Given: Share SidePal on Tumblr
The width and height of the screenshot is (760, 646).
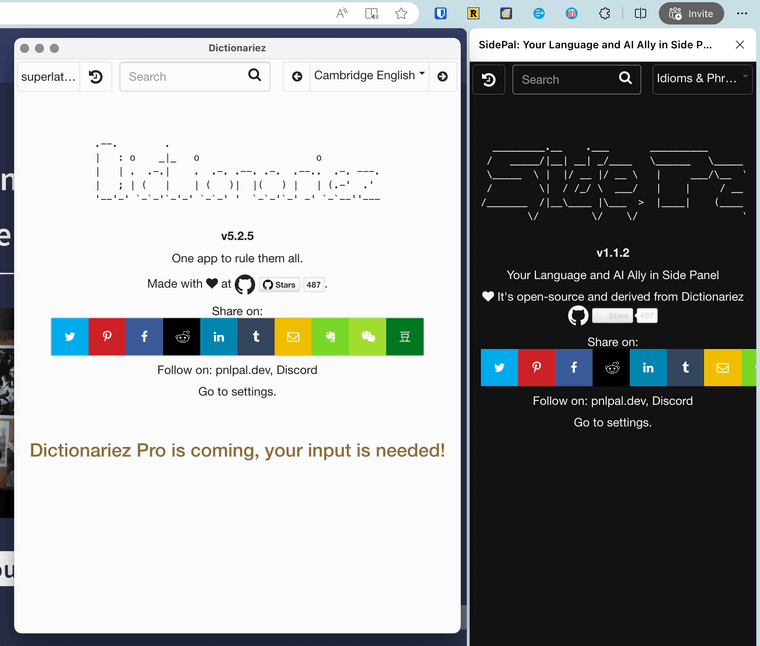Looking at the screenshot, I should (x=685, y=368).
